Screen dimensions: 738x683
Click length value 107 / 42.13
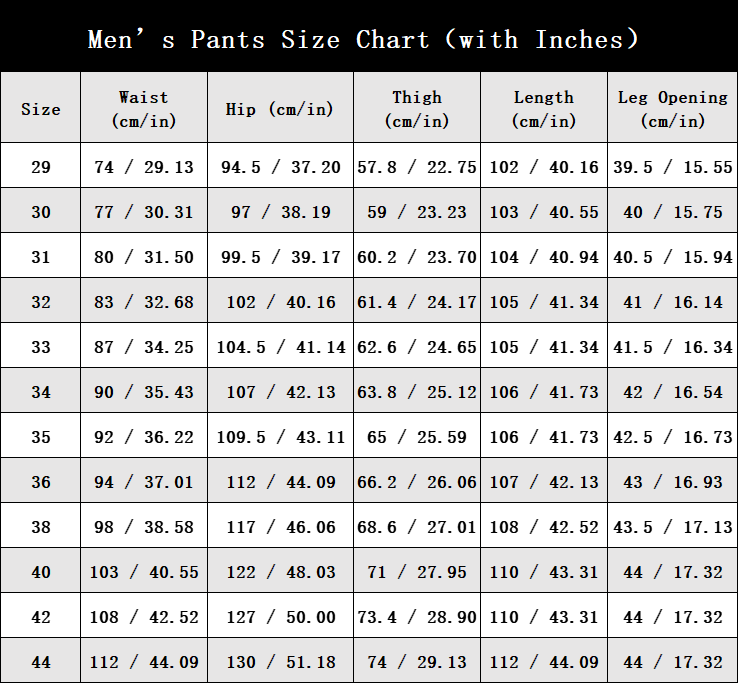(x=544, y=482)
